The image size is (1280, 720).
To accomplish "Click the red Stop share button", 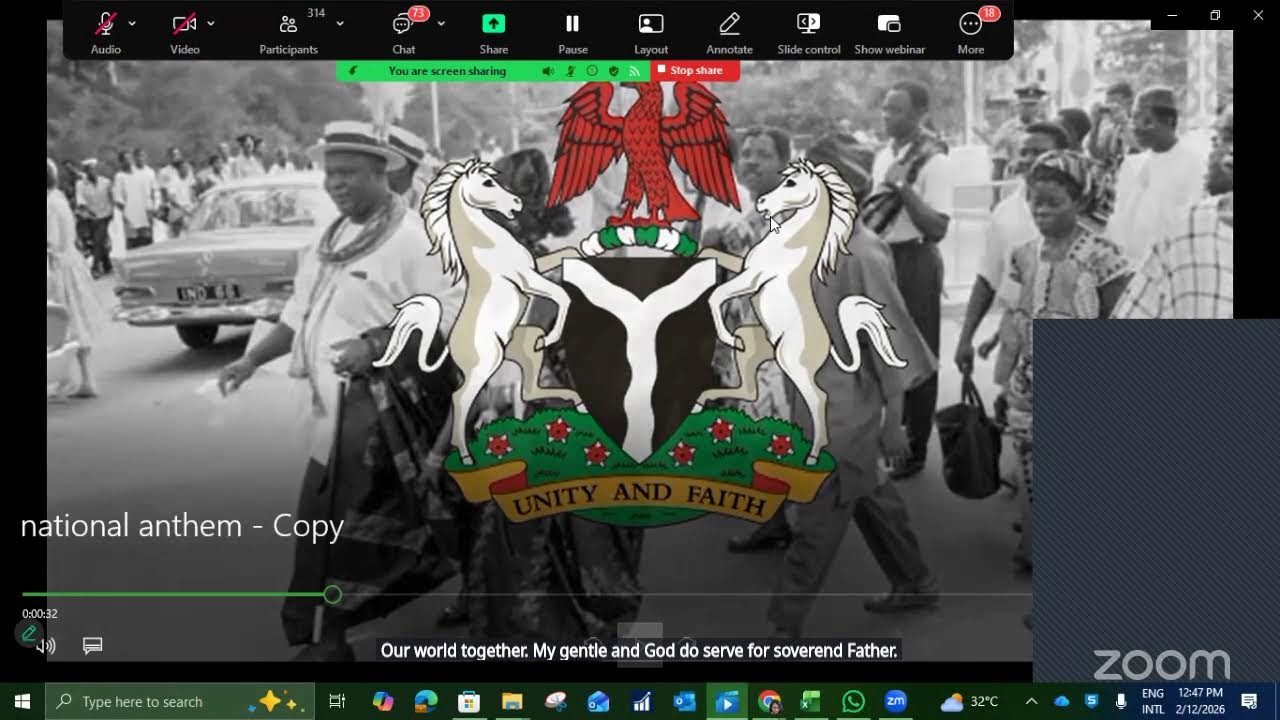I will click(695, 71).
